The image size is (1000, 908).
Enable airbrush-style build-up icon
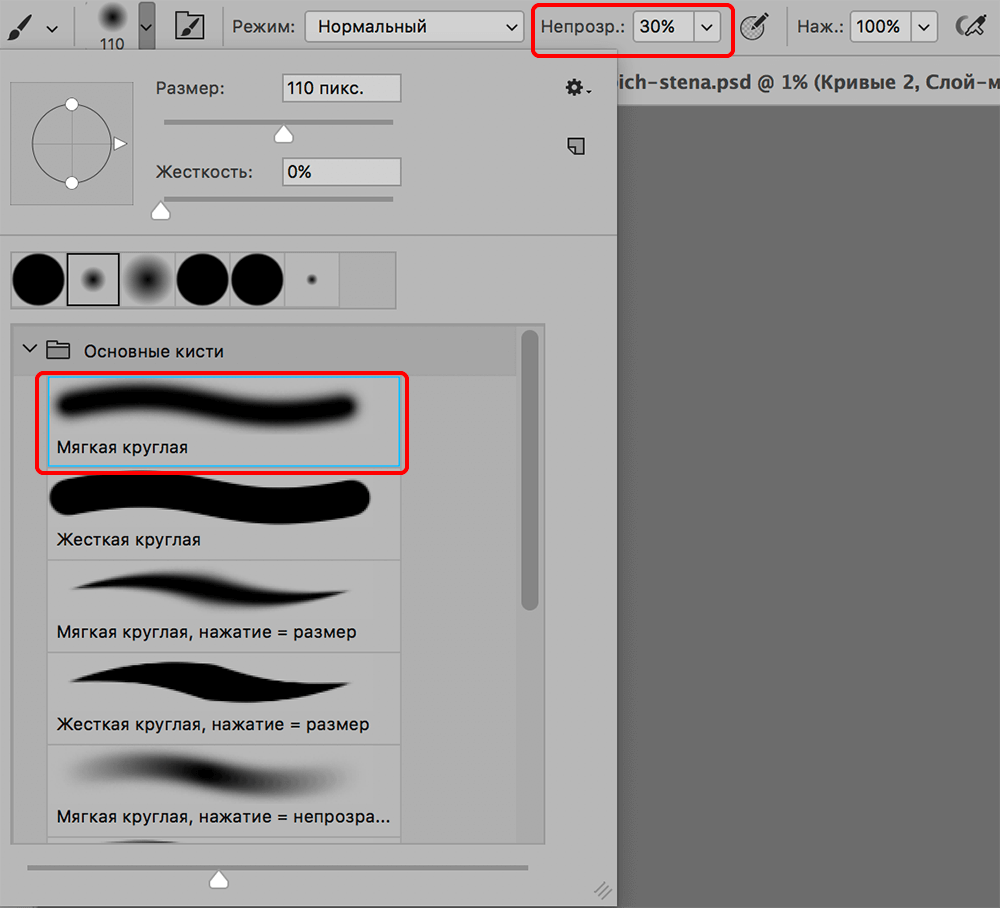(968, 27)
